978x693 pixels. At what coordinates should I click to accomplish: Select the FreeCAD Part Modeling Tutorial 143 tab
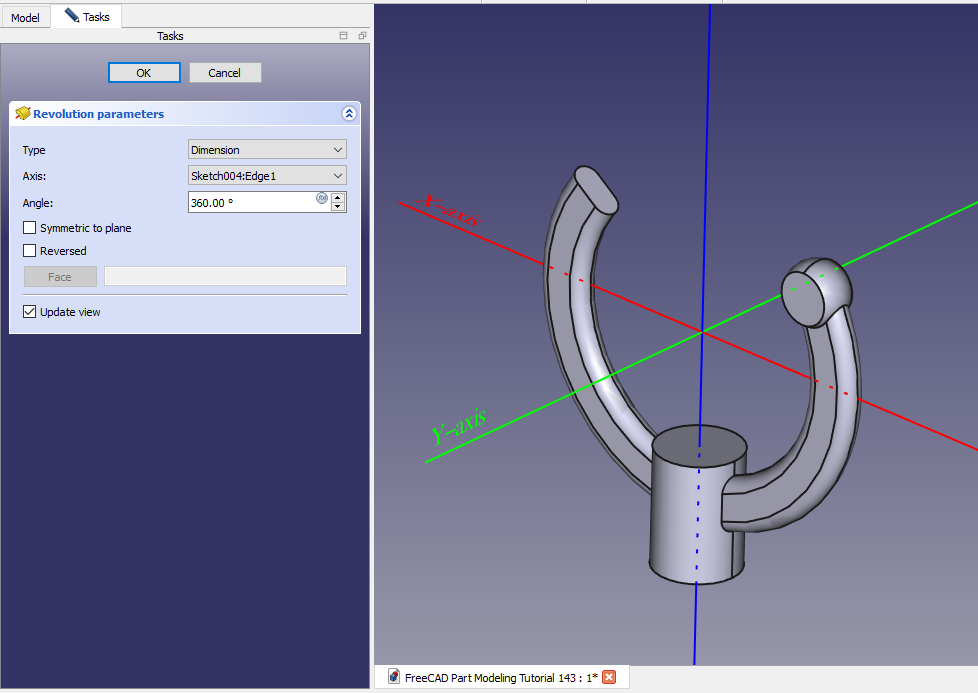(x=500, y=677)
